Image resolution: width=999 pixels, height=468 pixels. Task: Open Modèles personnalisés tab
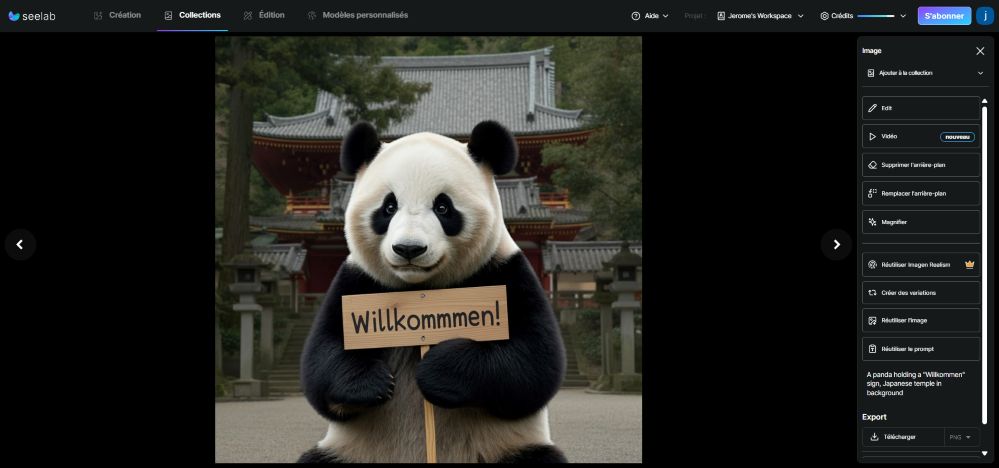point(357,15)
